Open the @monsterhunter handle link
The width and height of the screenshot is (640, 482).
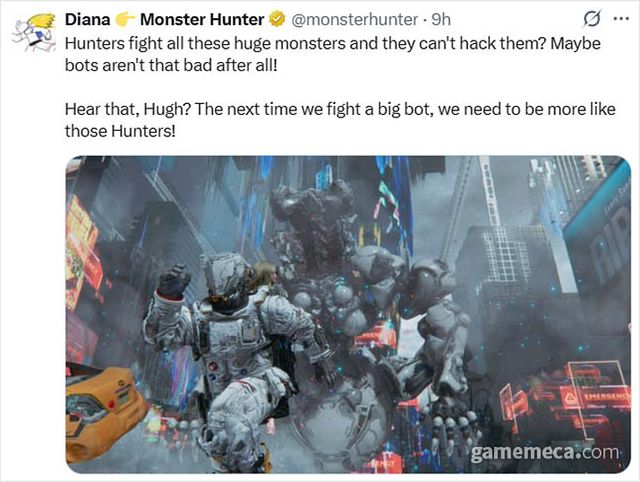point(354,20)
